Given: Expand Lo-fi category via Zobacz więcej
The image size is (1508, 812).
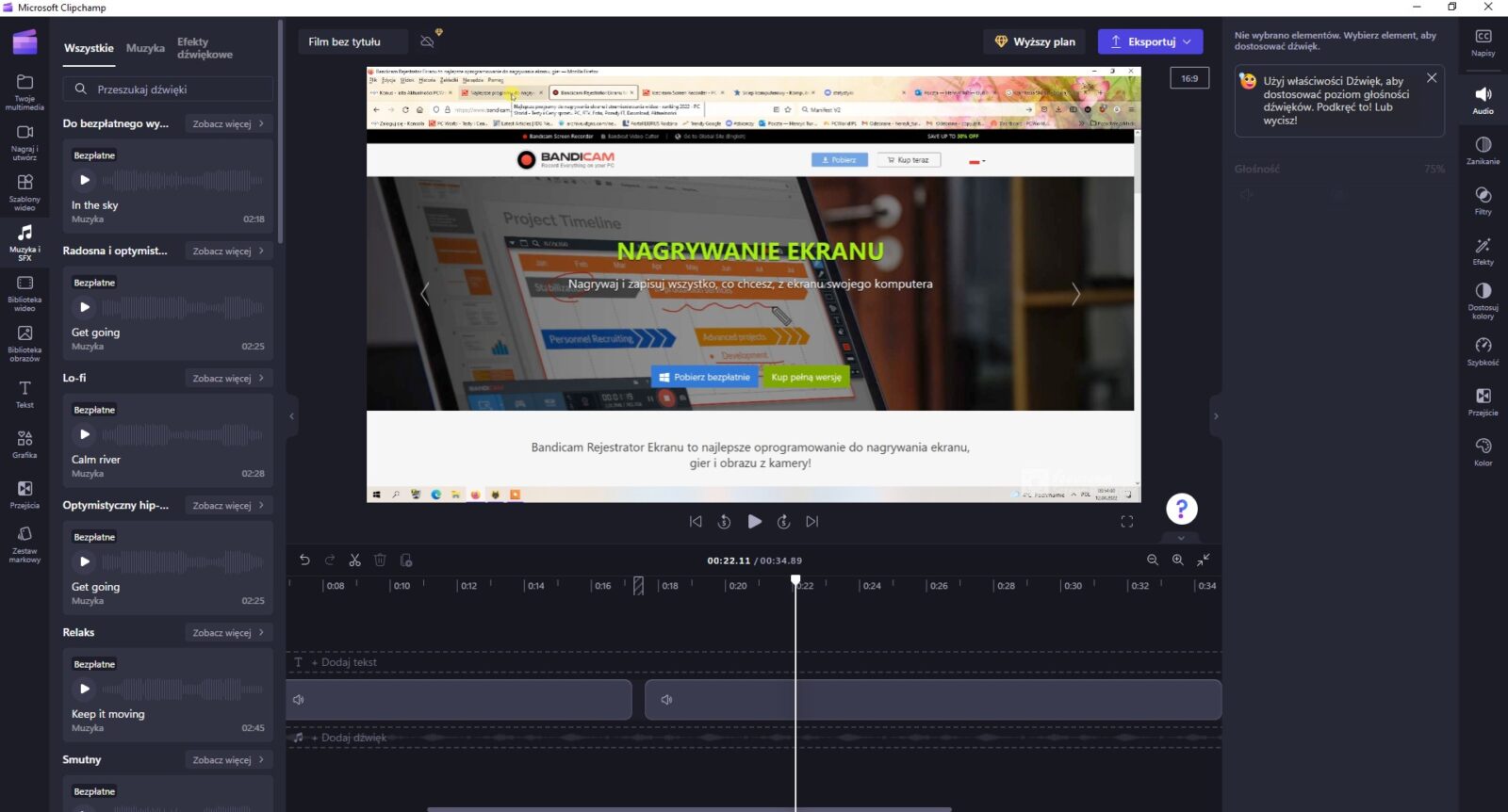Looking at the screenshot, I should (229, 378).
